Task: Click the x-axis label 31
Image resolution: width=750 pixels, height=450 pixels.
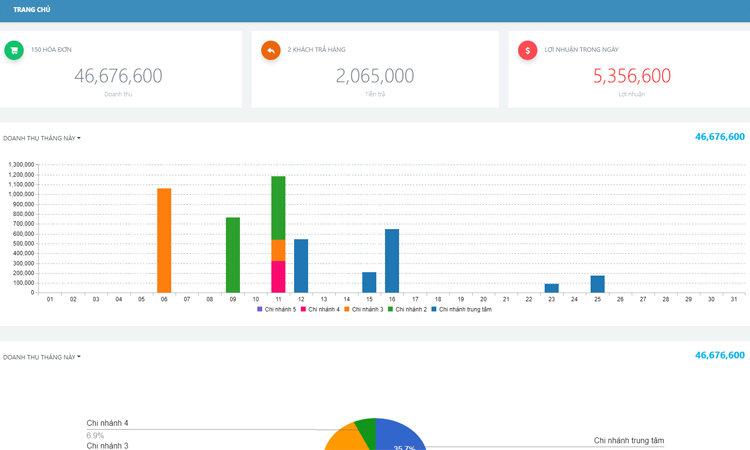Action: 734,299
